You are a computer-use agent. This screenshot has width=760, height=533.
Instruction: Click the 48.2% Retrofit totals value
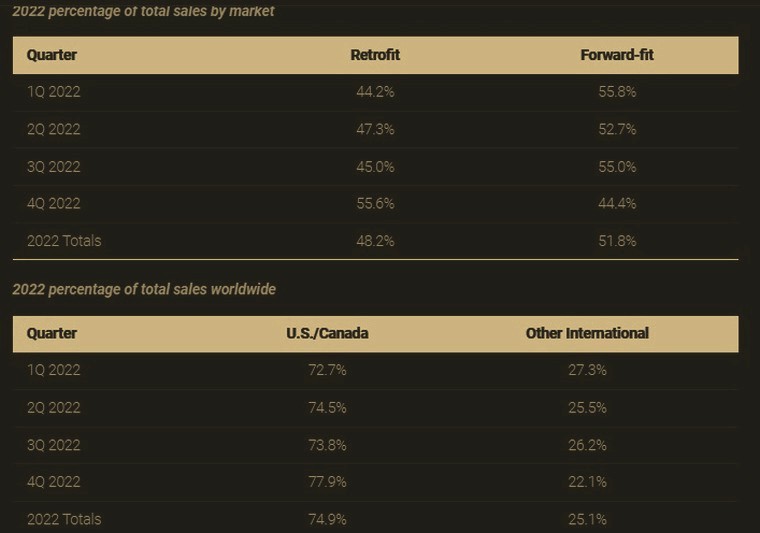pos(375,241)
